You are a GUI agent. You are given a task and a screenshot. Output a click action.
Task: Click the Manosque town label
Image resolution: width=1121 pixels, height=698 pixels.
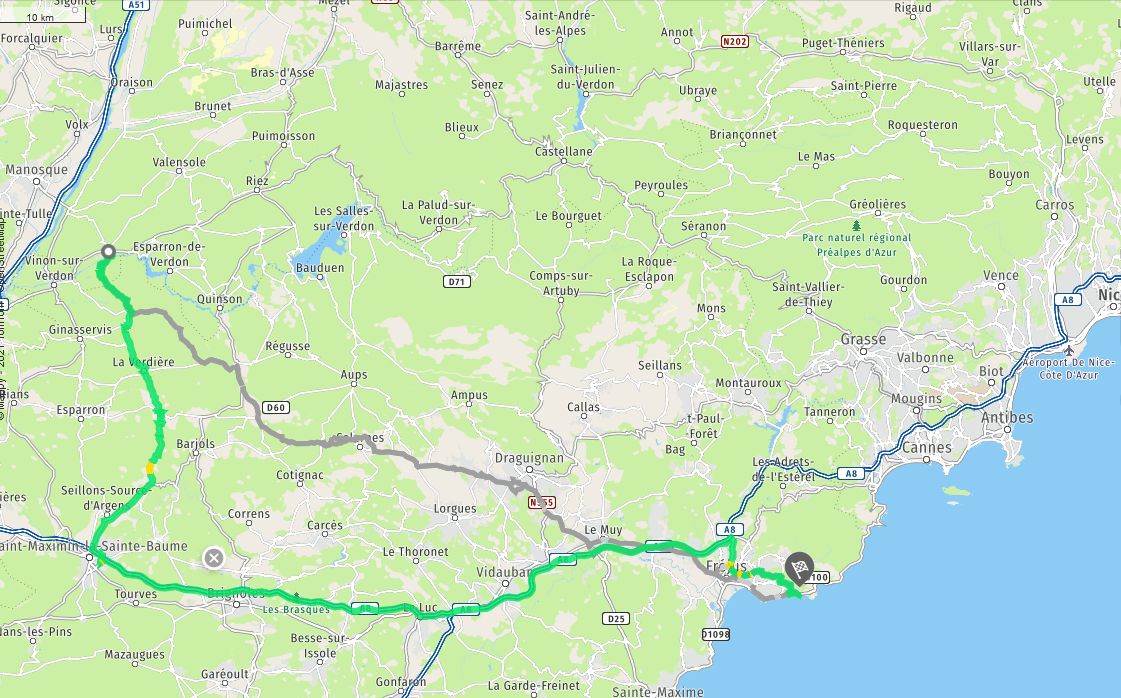(x=36, y=169)
